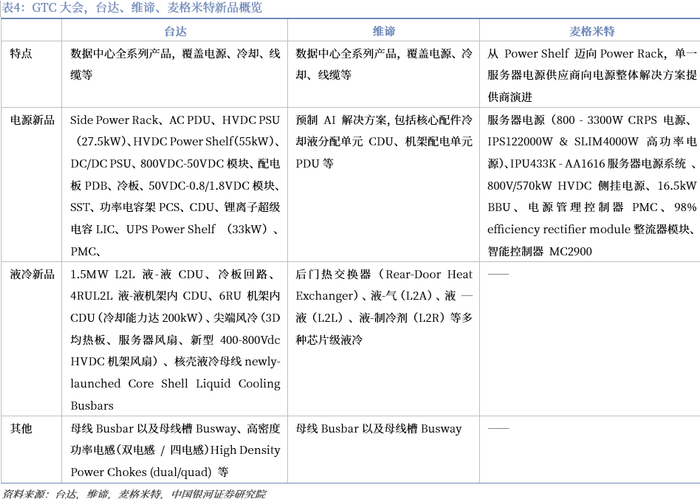Image resolution: width=700 pixels, height=499 pixels.
Task: Click the dash in 麦格米特 其他 cell
Action: (x=498, y=428)
